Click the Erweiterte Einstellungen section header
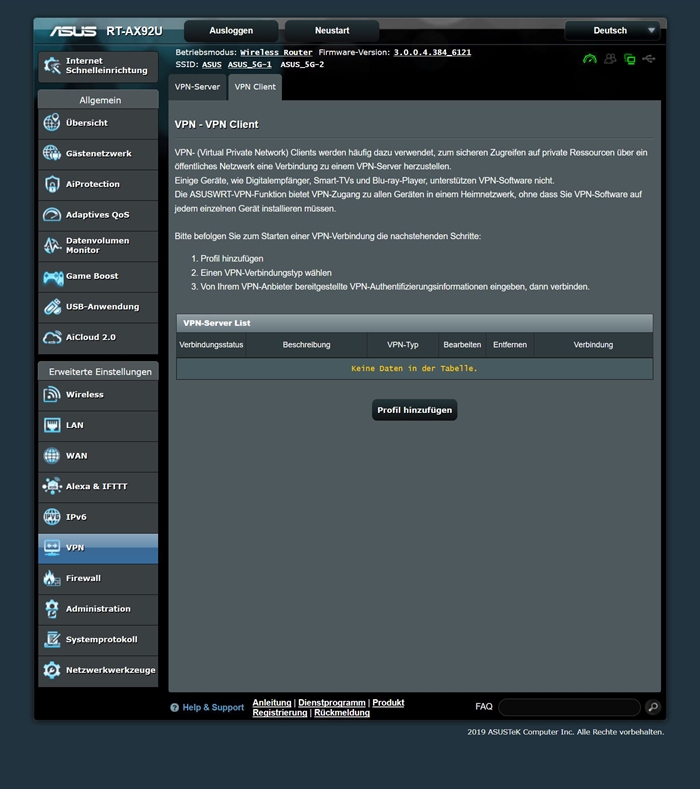Viewport: 700px width, 789px height. (x=98, y=371)
